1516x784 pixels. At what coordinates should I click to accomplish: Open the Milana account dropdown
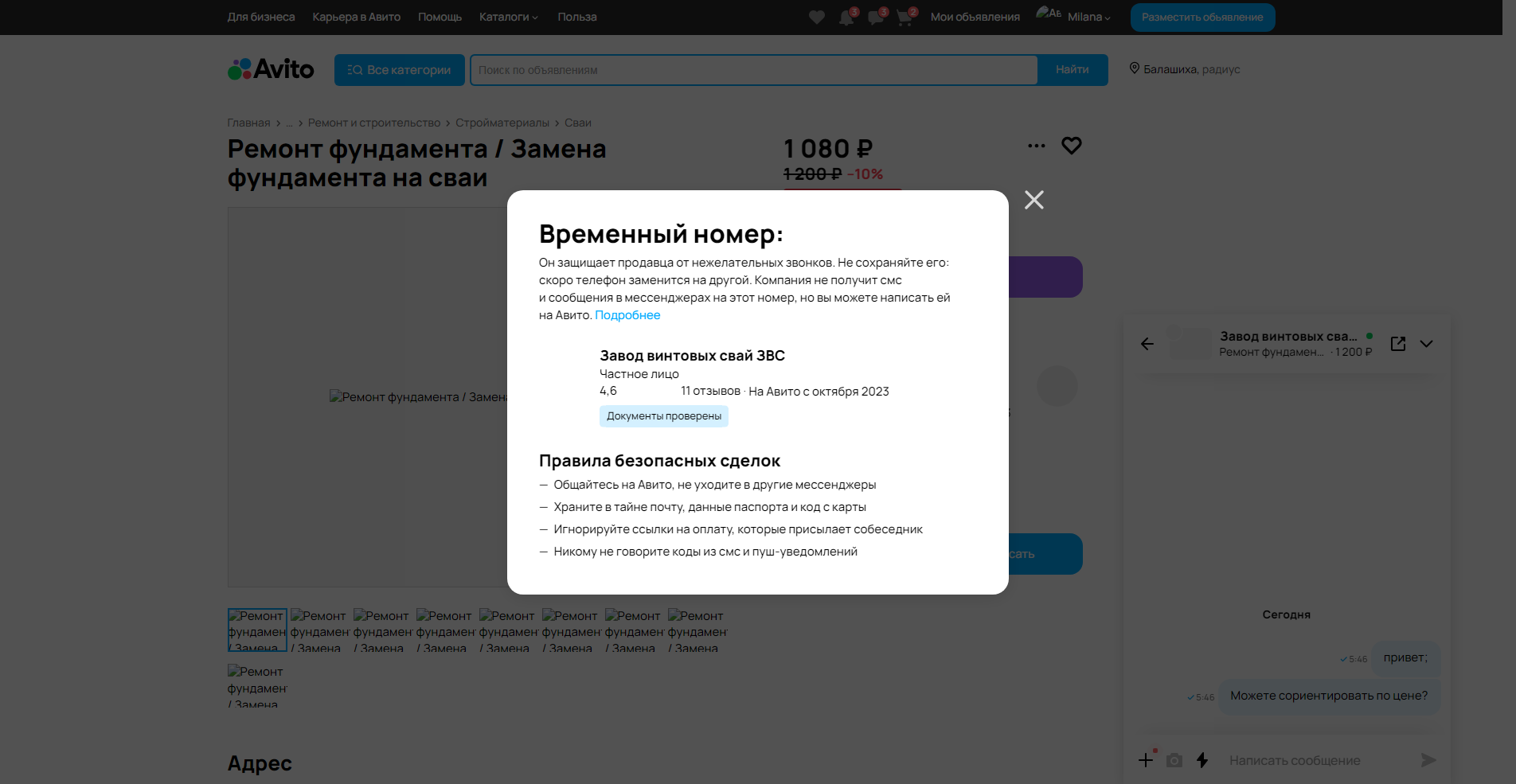1088,17
